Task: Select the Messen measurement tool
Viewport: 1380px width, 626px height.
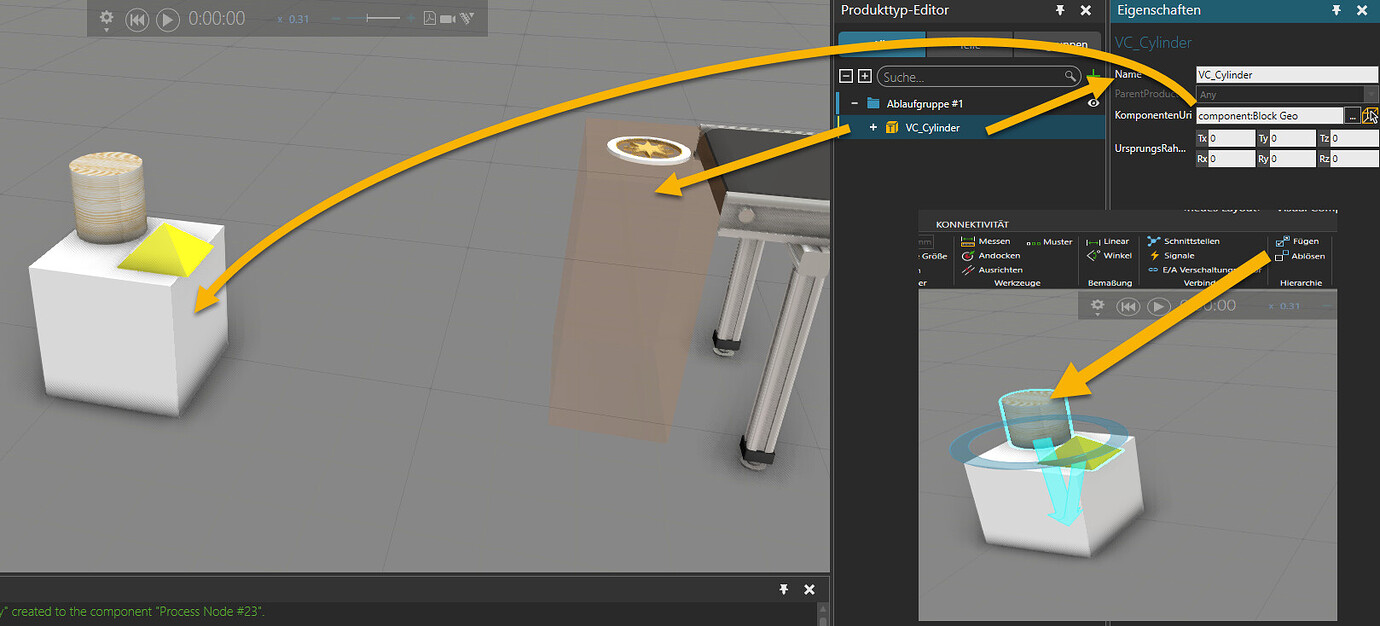Action: (966, 242)
